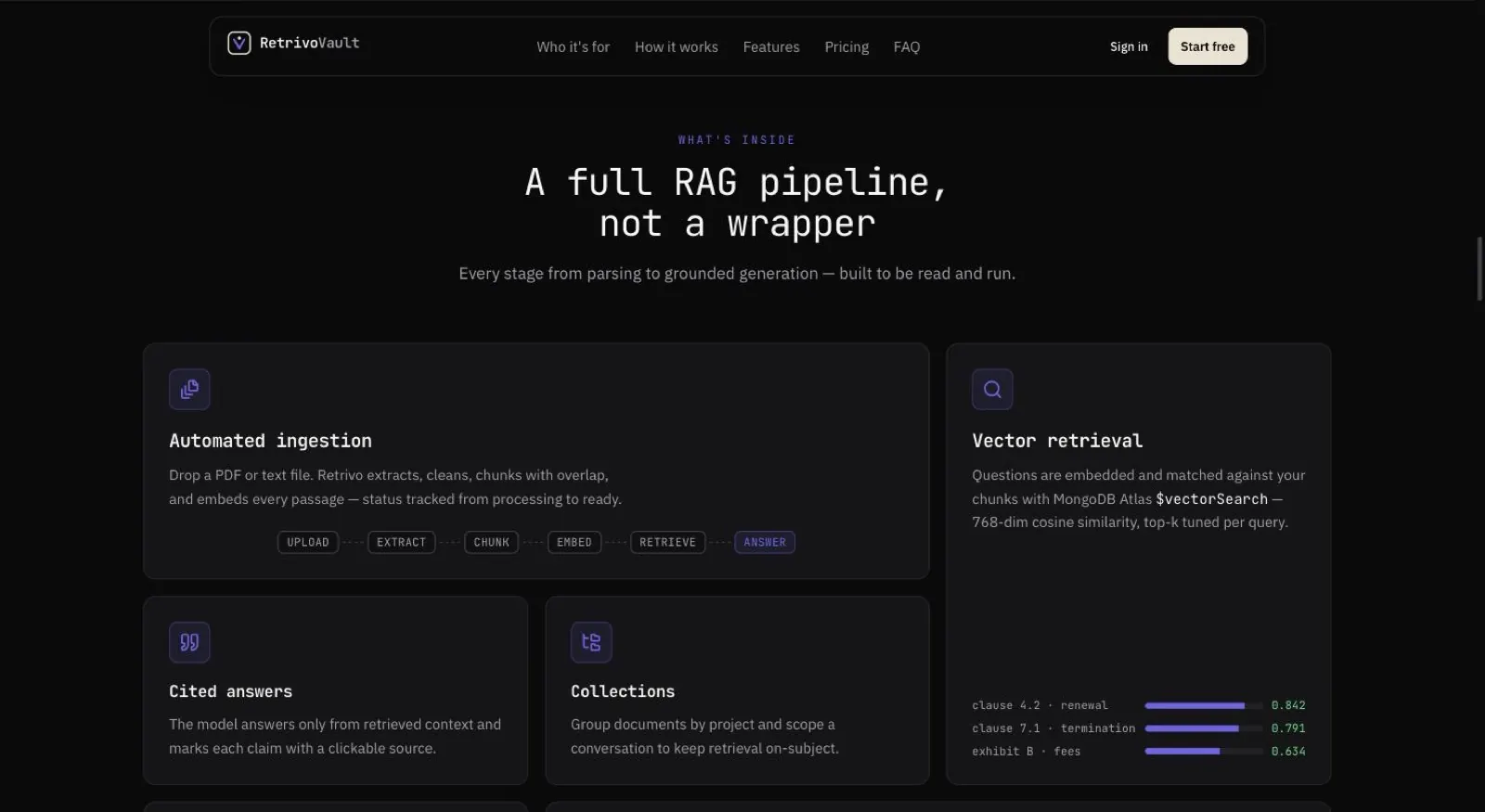Image resolution: width=1485 pixels, height=812 pixels.
Task: Select the EMBED pipeline step chip
Action: (575, 542)
